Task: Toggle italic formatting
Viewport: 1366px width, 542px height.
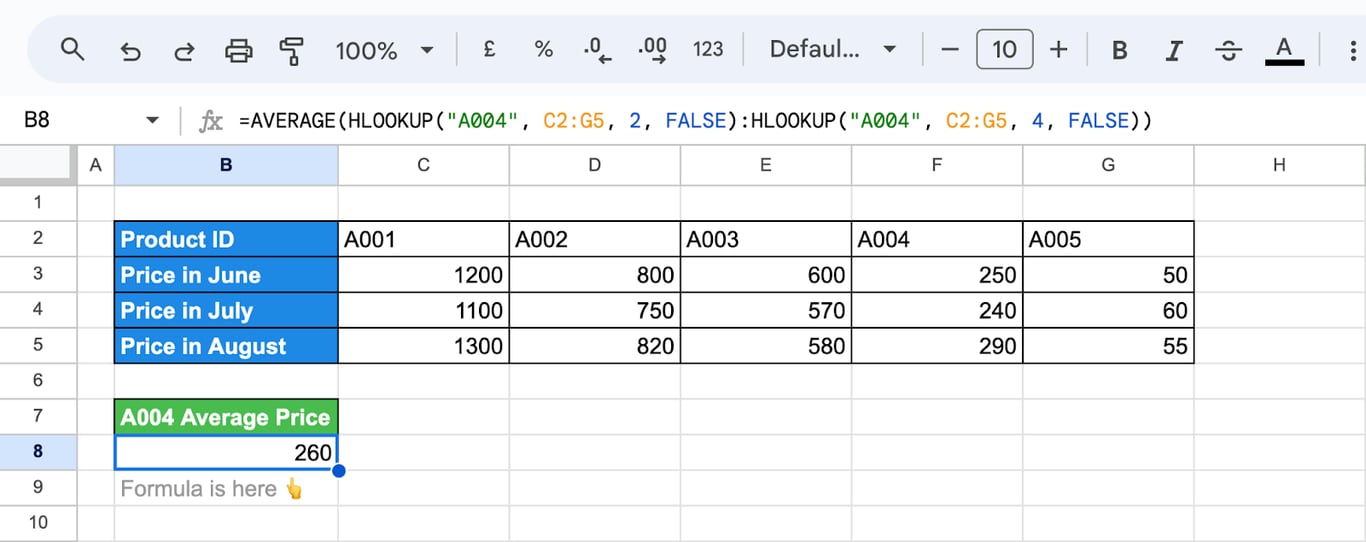Action: click(x=1175, y=50)
